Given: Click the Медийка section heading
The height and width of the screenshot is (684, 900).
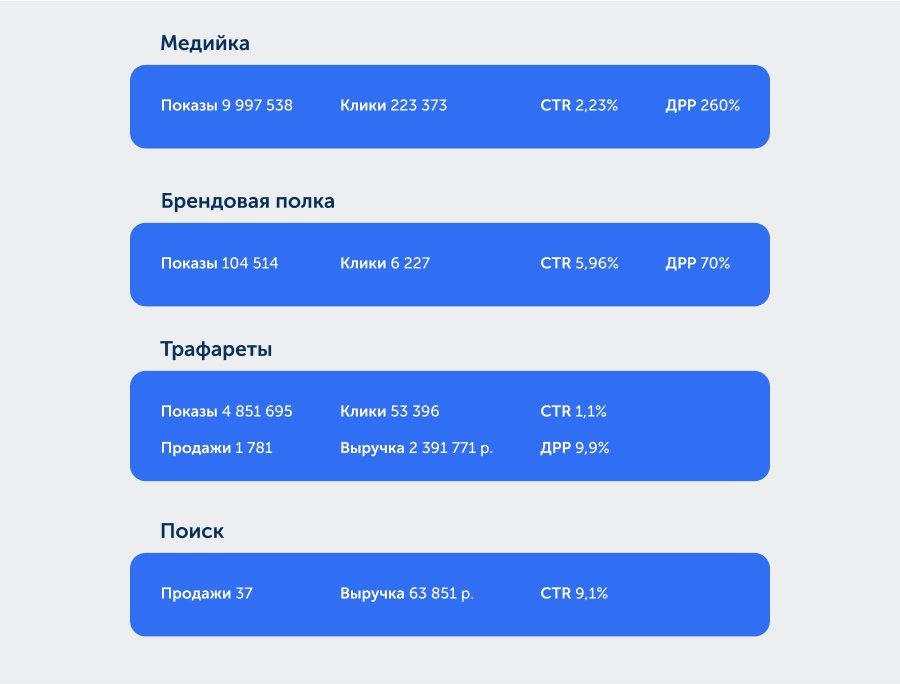Looking at the screenshot, I should (205, 44).
